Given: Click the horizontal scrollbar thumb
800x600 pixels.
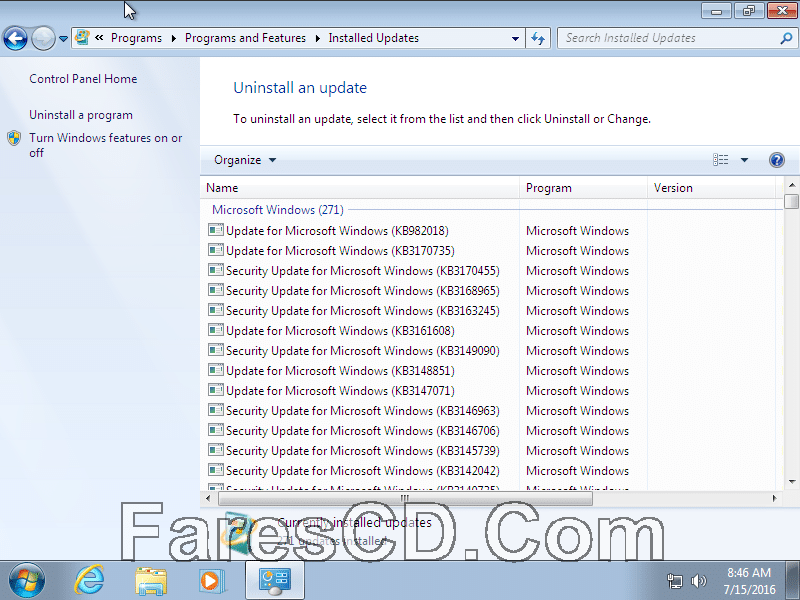Looking at the screenshot, I should [x=405, y=498].
